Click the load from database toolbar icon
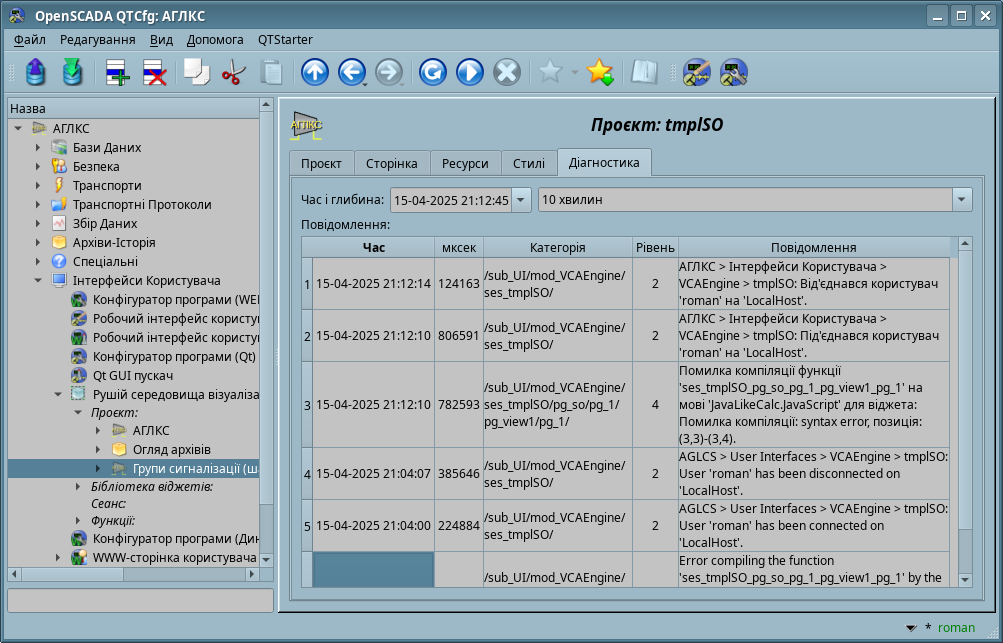Image resolution: width=1003 pixels, height=643 pixels. tap(36, 72)
